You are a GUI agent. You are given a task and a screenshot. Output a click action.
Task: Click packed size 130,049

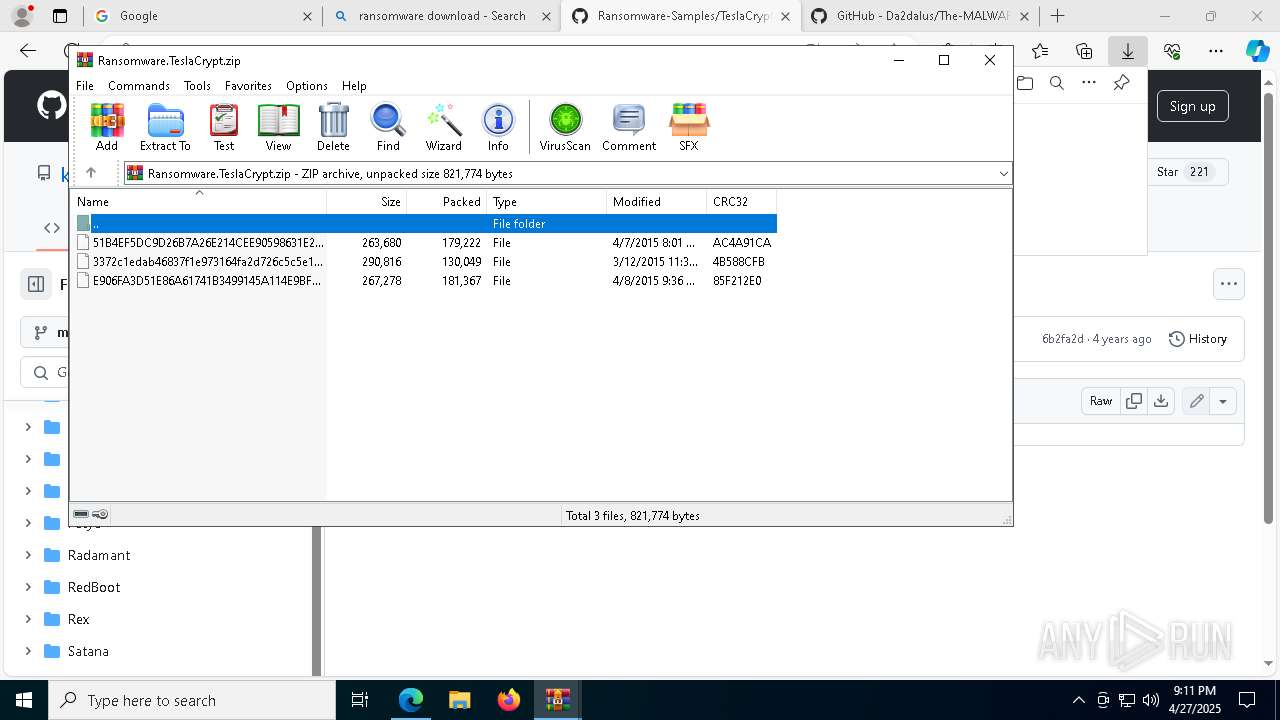tap(461, 262)
